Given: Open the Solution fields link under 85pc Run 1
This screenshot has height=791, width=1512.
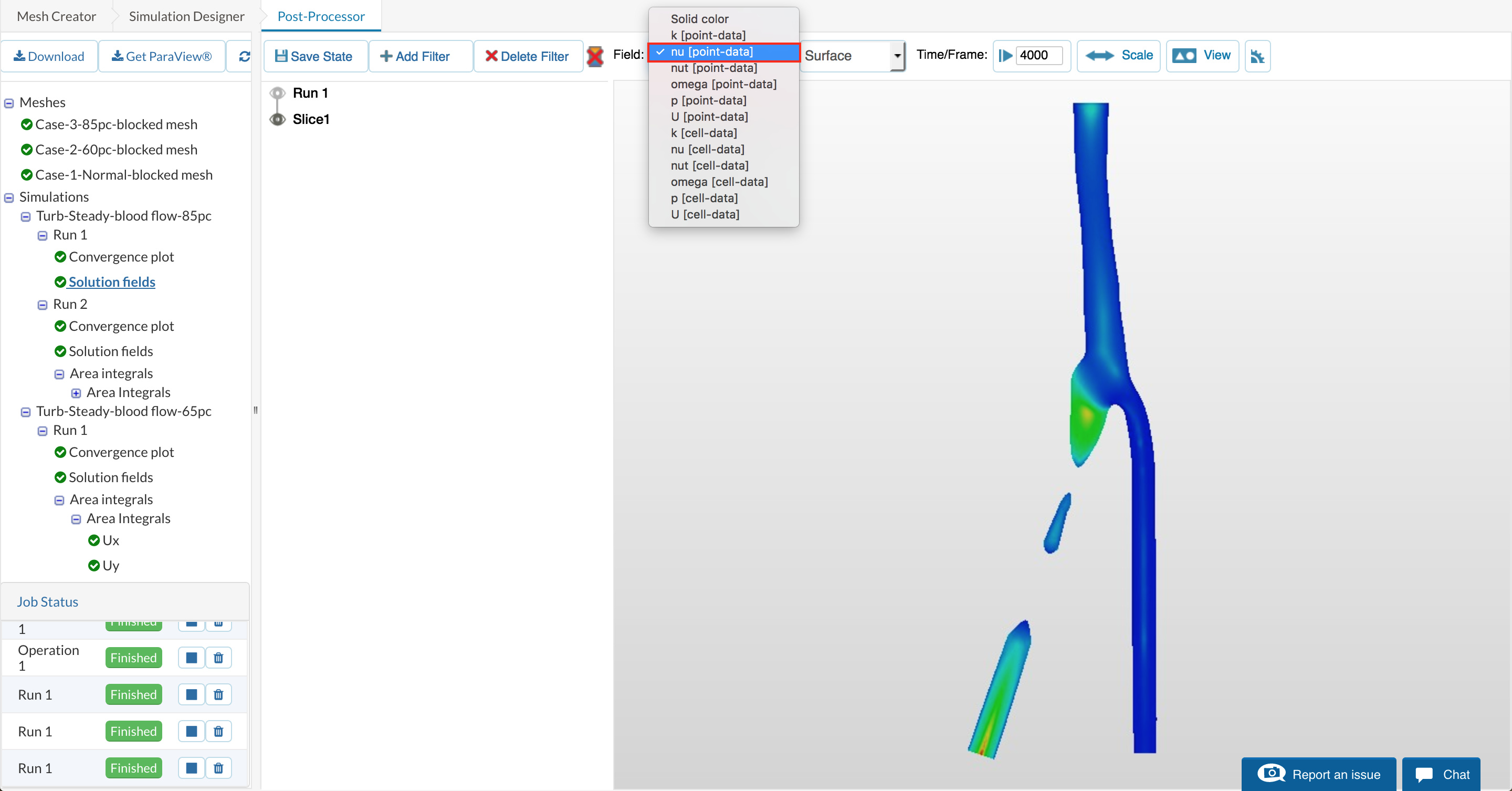Looking at the screenshot, I should coord(111,282).
